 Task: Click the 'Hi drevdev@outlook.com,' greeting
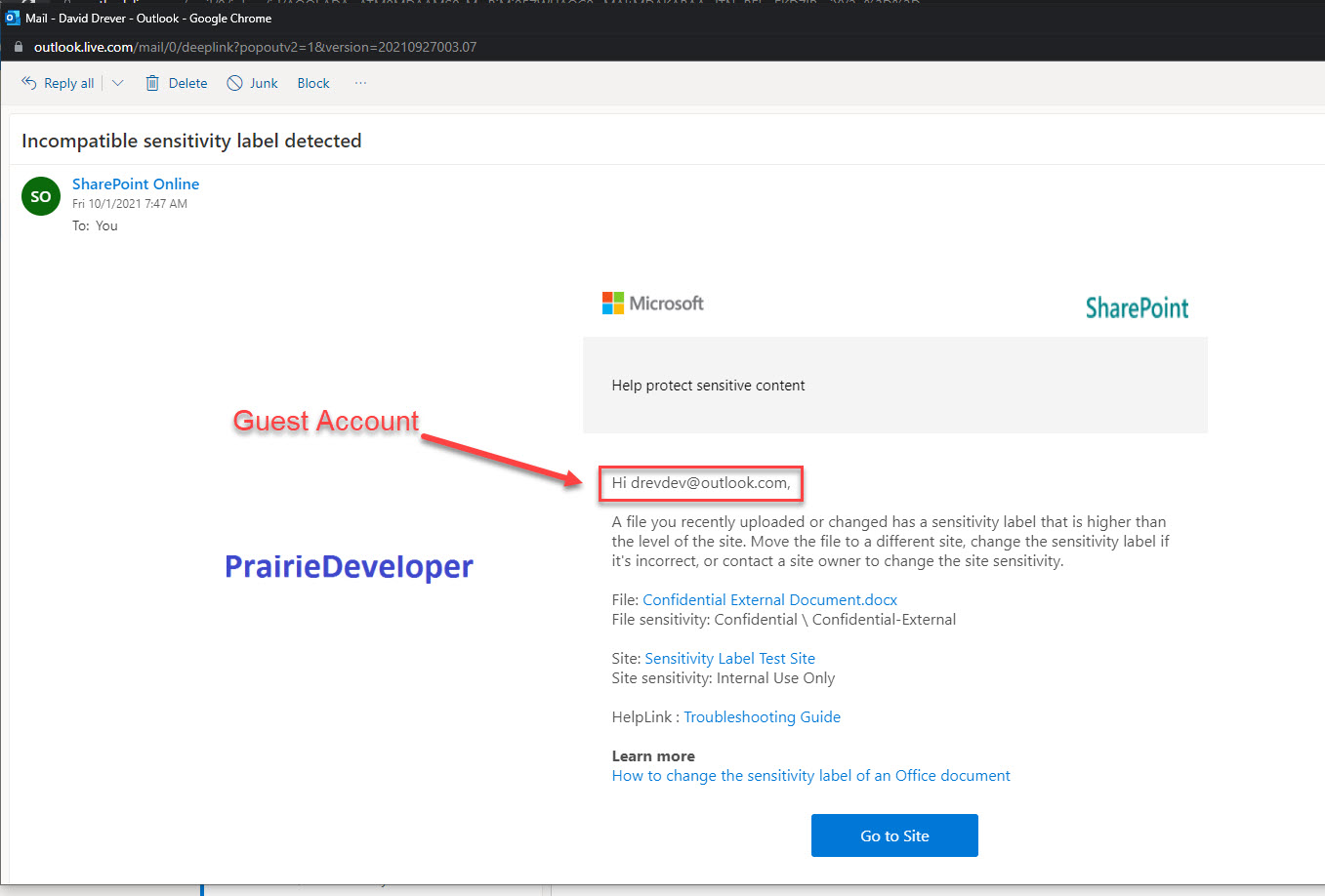701,483
